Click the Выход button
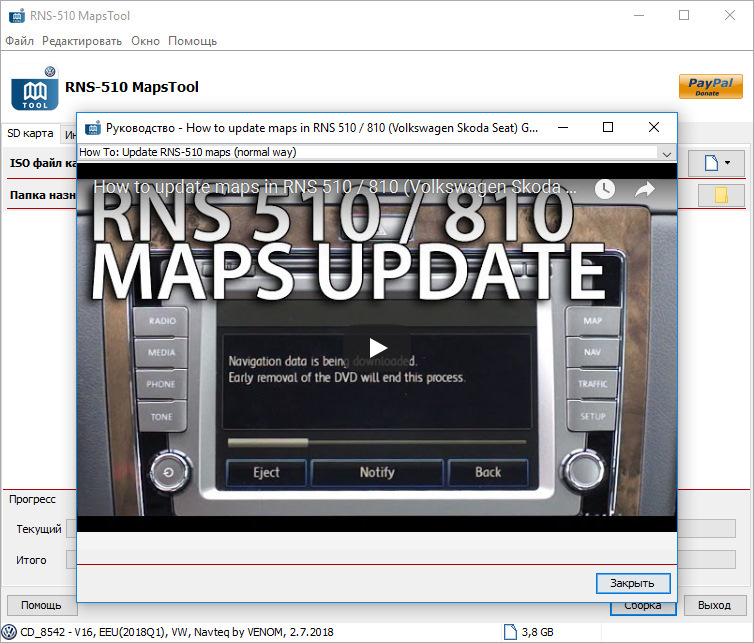Screen dimensions: 754x643 tap(715, 605)
